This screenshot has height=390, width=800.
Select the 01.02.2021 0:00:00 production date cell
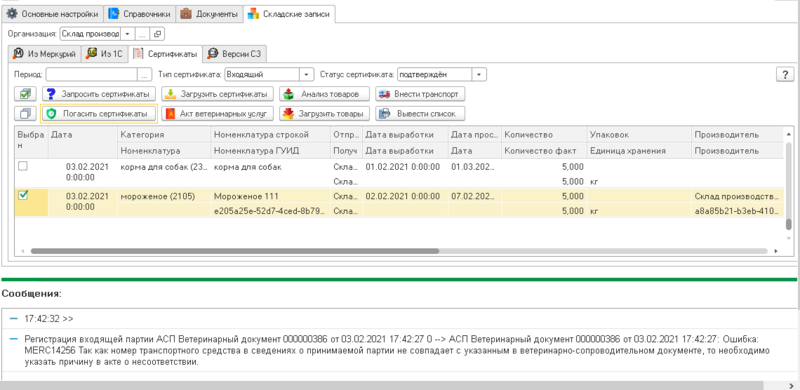coord(406,166)
